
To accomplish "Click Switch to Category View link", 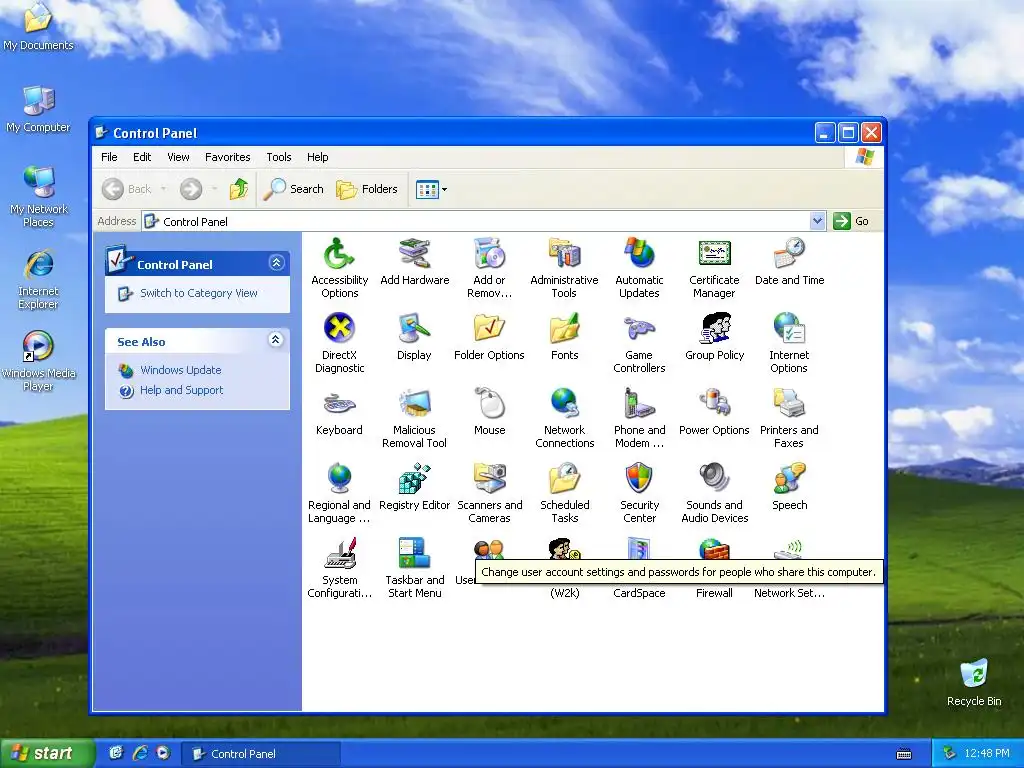I will (199, 293).
